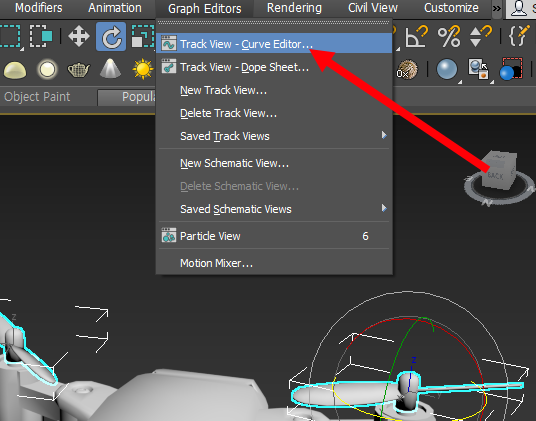Click the ViewCube Back face
The image size is (536, 421).
(x=495, y=176)
